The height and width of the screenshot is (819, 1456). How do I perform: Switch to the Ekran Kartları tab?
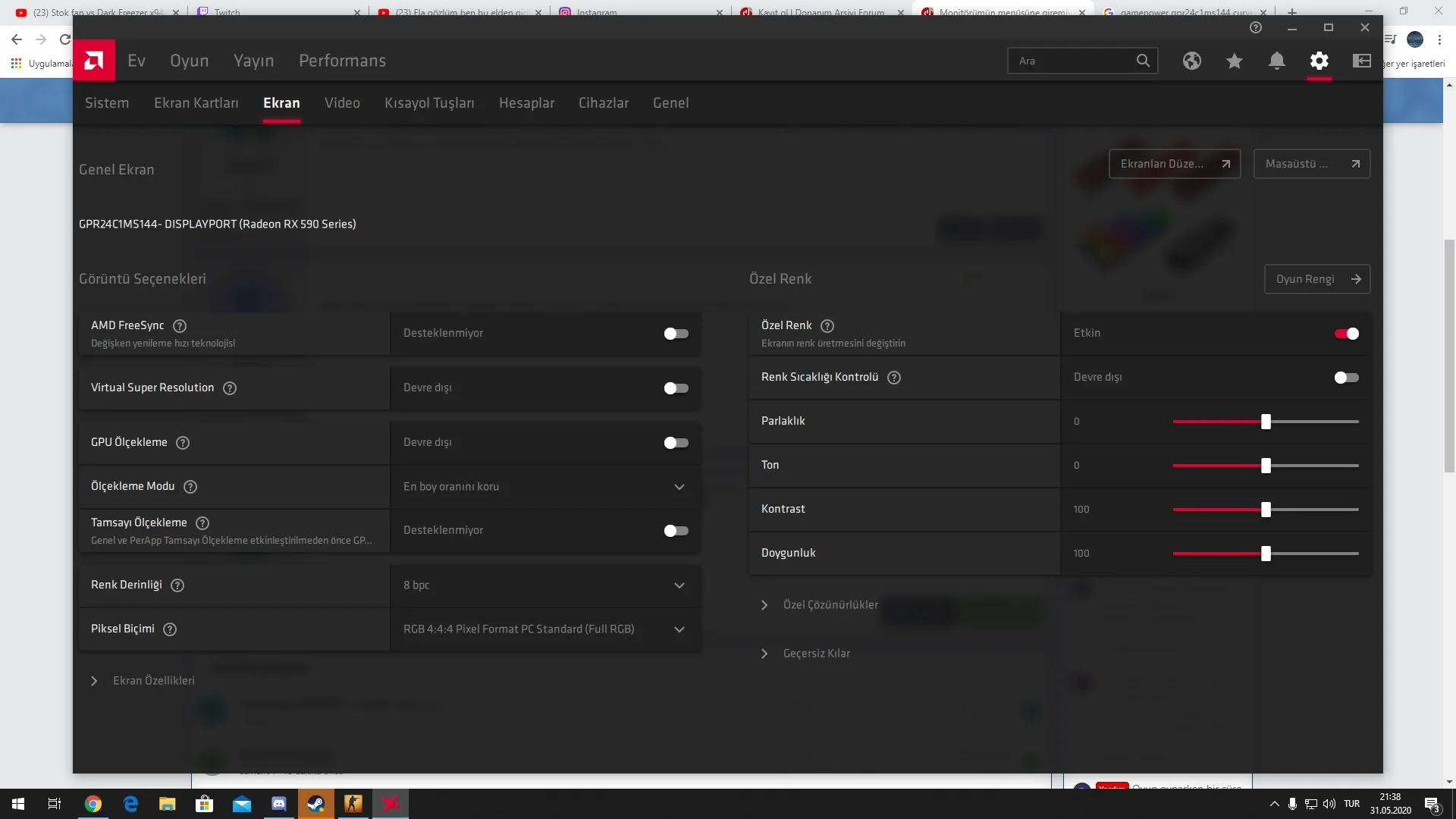[x=196, y=103]
